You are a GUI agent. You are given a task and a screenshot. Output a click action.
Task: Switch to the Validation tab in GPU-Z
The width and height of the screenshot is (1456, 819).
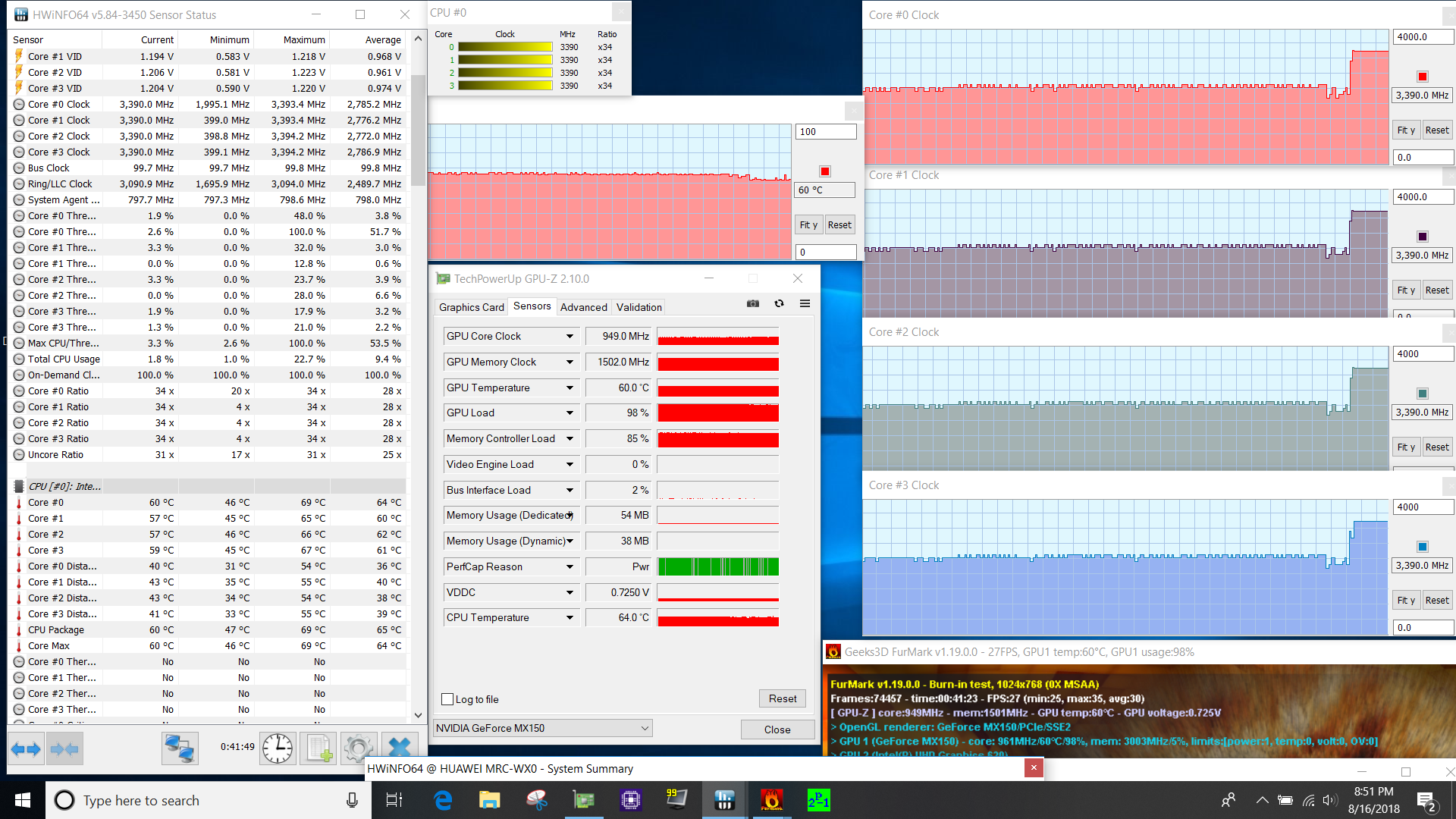coord(639,307)
